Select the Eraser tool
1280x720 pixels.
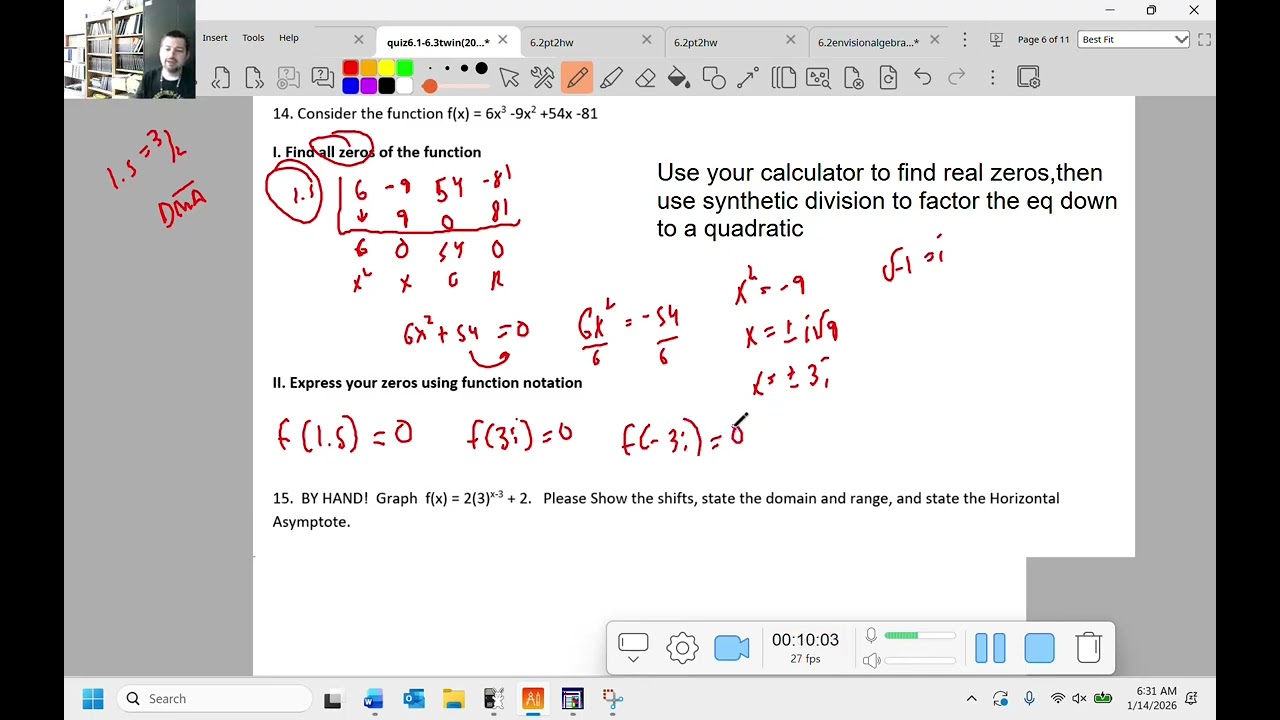(646, 78)
